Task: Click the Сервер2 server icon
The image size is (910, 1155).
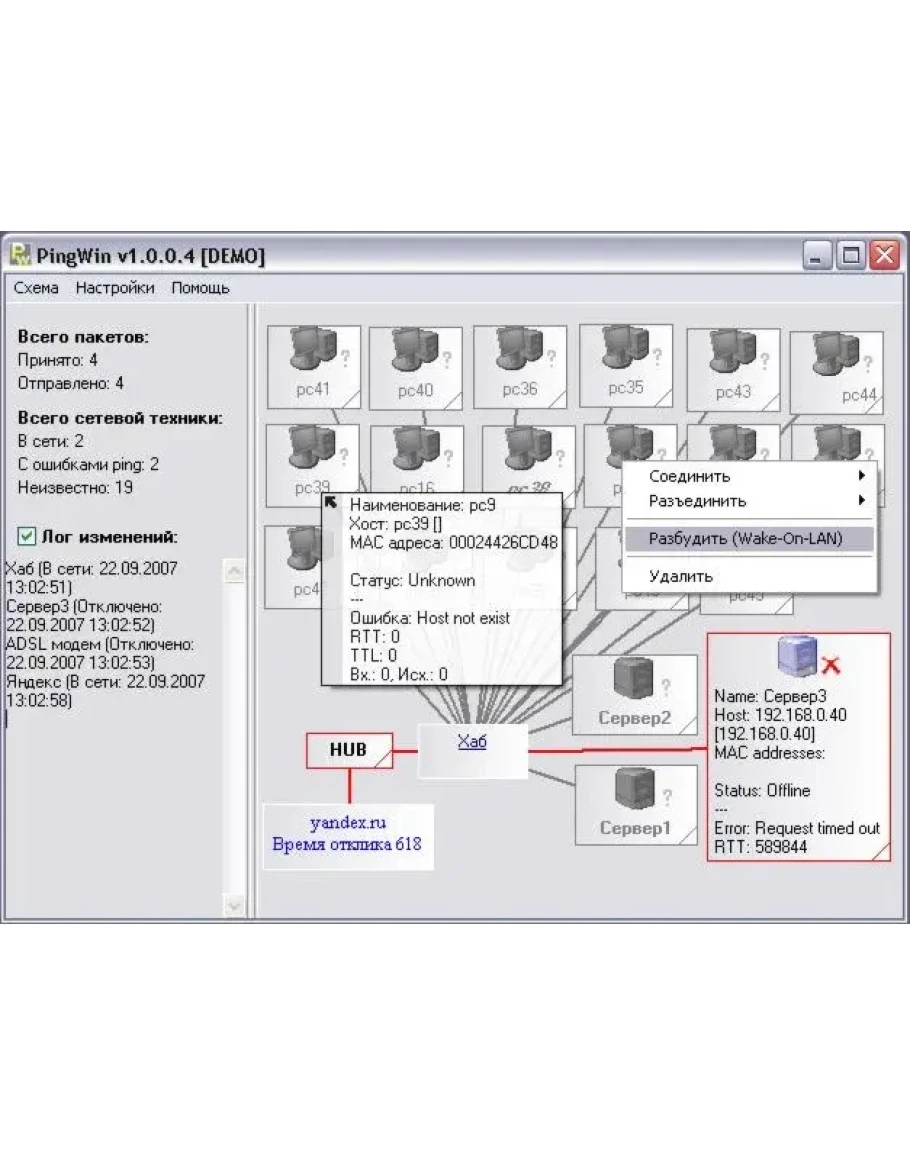Action: click(x=632, y=682)
